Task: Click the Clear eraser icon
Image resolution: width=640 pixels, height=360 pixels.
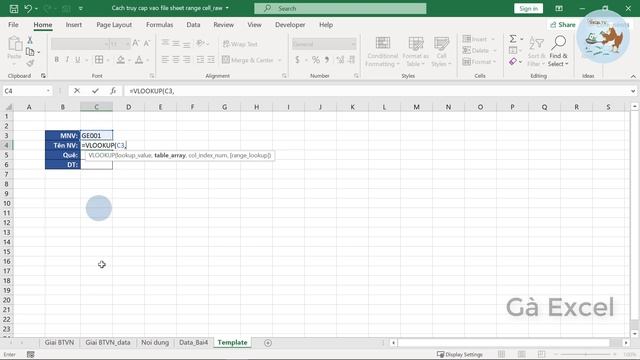Action: coord(513,62)
